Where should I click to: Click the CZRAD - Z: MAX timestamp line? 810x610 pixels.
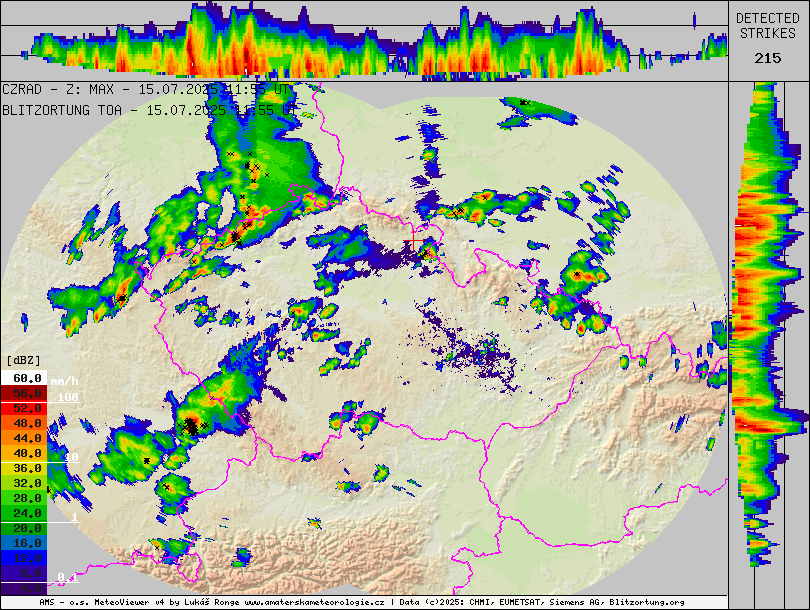point(146,89)
